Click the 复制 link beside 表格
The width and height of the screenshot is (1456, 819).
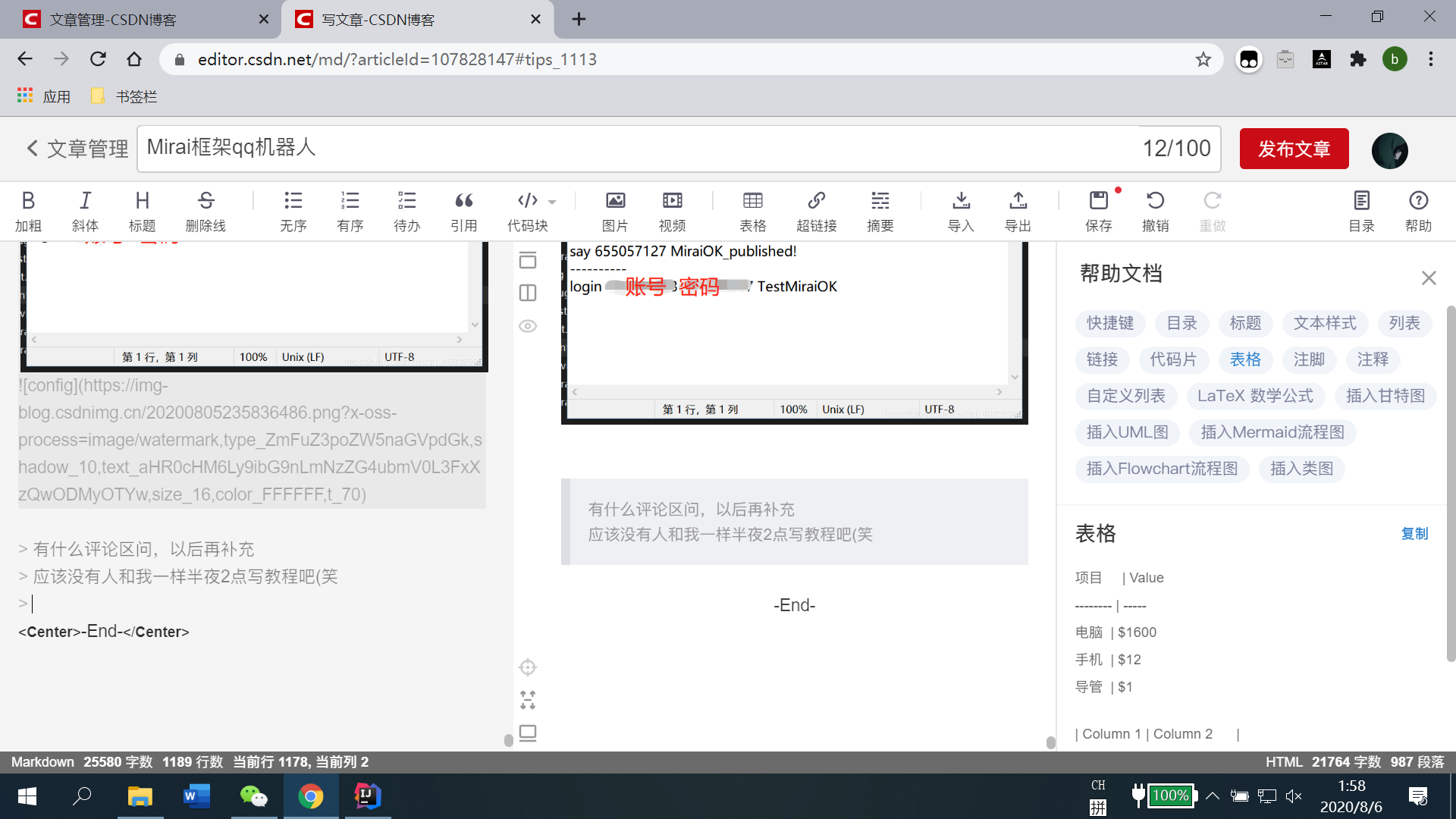[1414, 534]
